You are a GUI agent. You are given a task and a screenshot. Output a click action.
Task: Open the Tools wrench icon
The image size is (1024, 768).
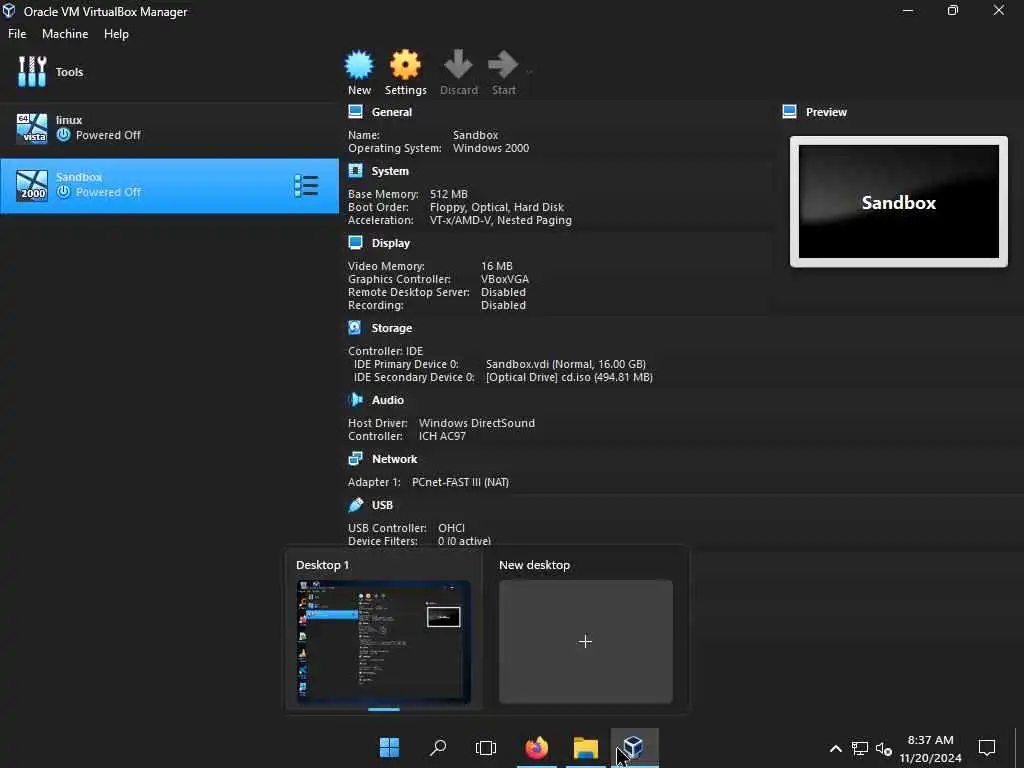[32, 72]
